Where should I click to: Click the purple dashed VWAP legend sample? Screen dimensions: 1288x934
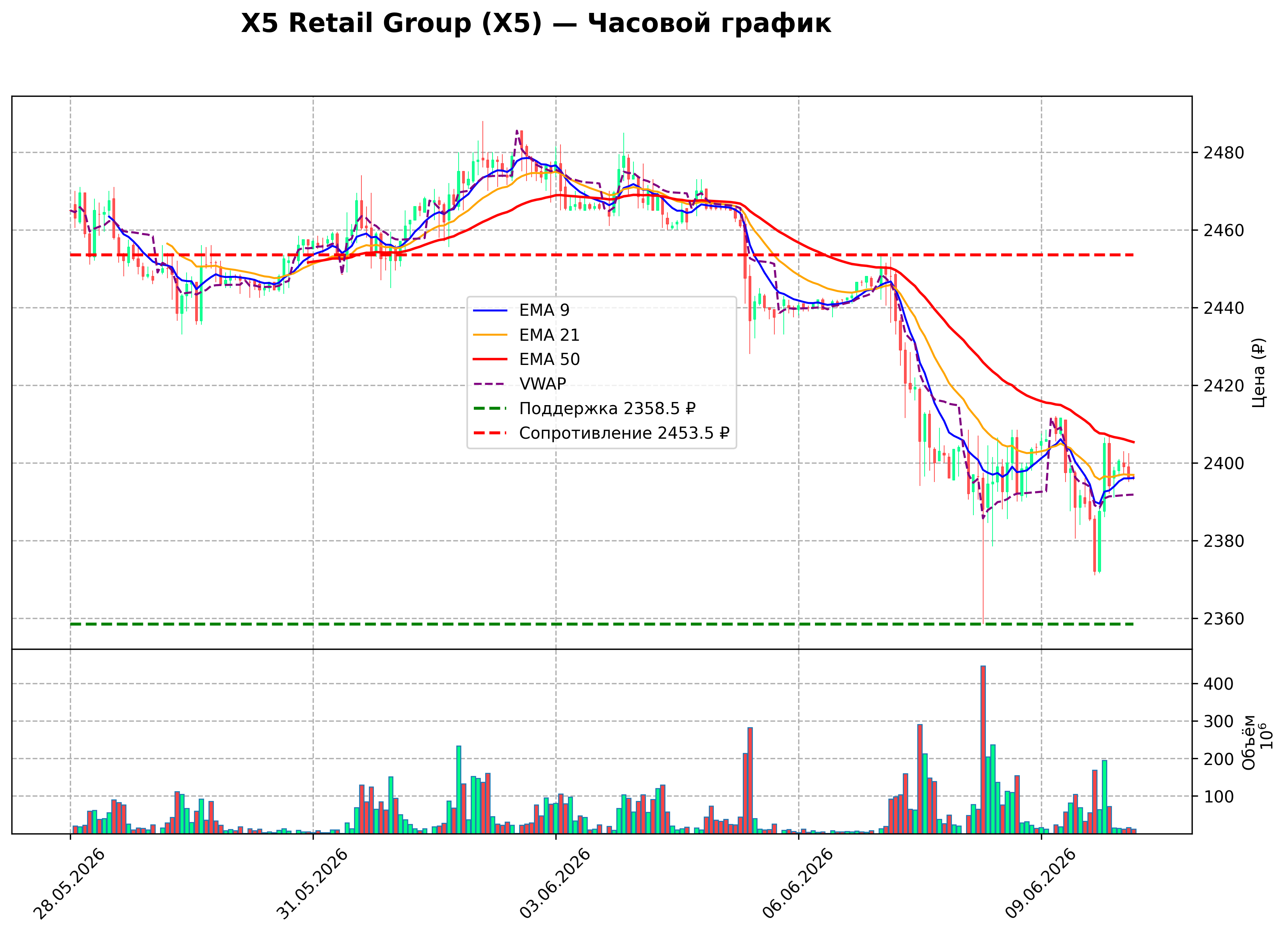489,384
